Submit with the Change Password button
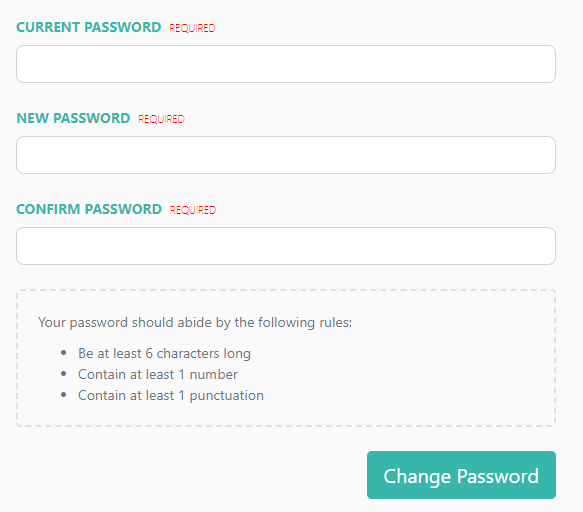 pos(461,475)
